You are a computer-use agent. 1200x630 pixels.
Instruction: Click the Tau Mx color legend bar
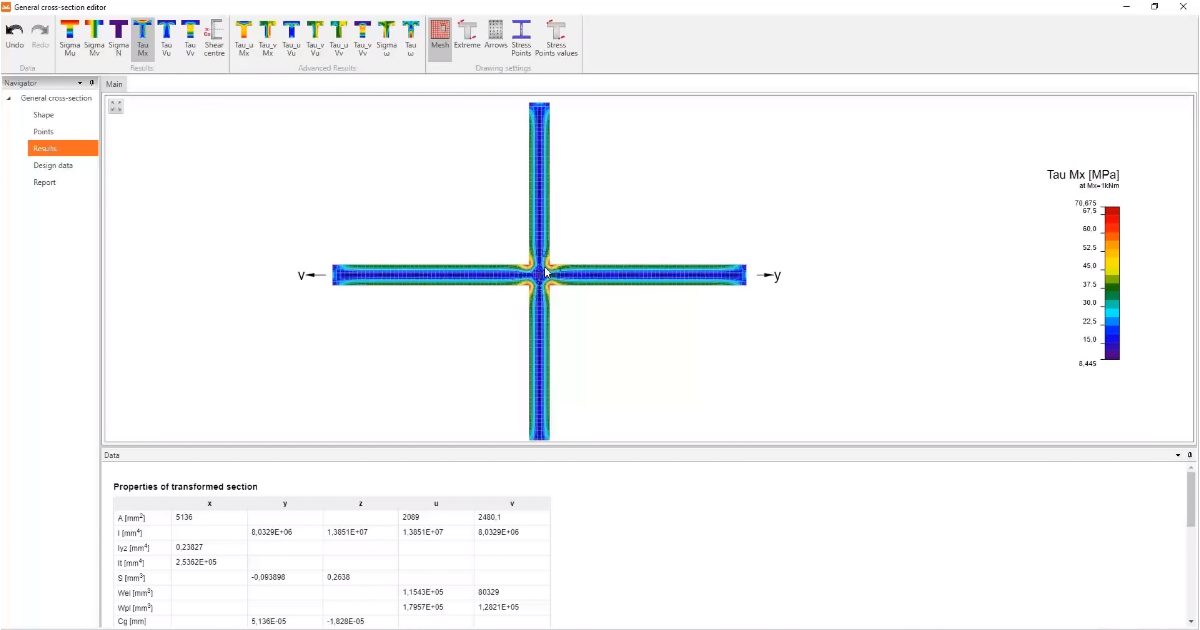[1111, 283]
